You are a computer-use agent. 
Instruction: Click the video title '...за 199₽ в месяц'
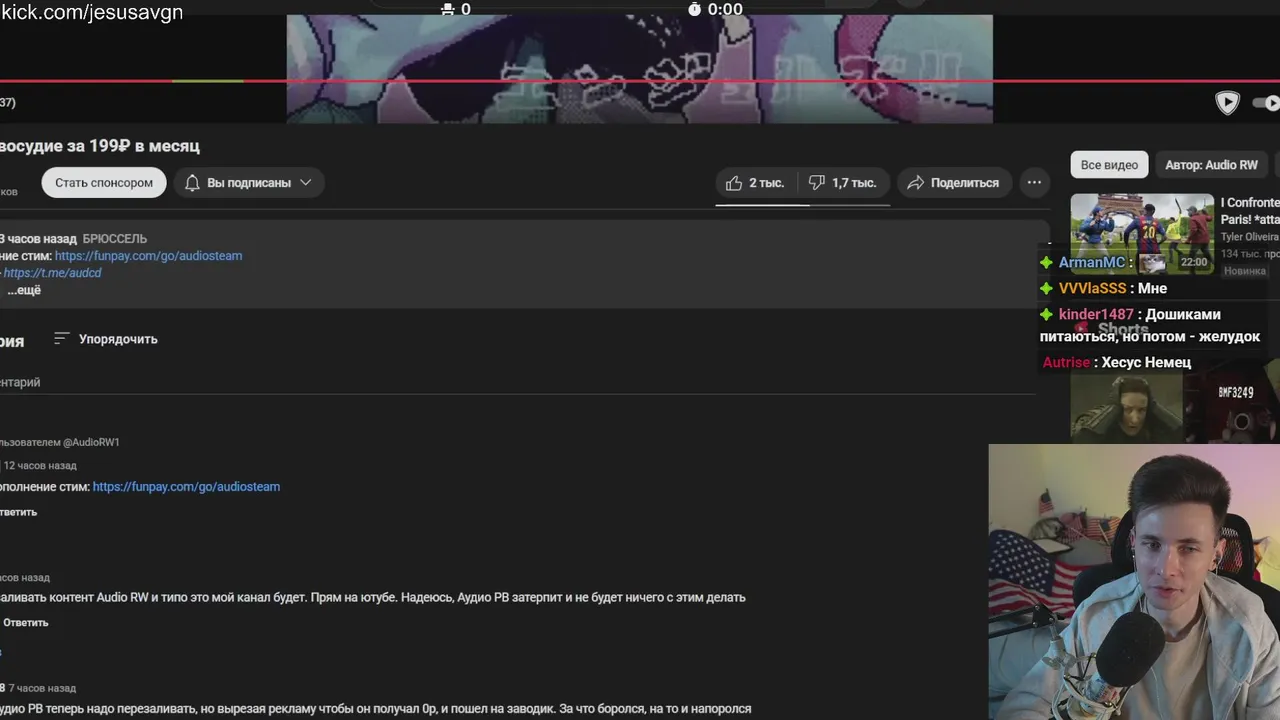point(100,146)
